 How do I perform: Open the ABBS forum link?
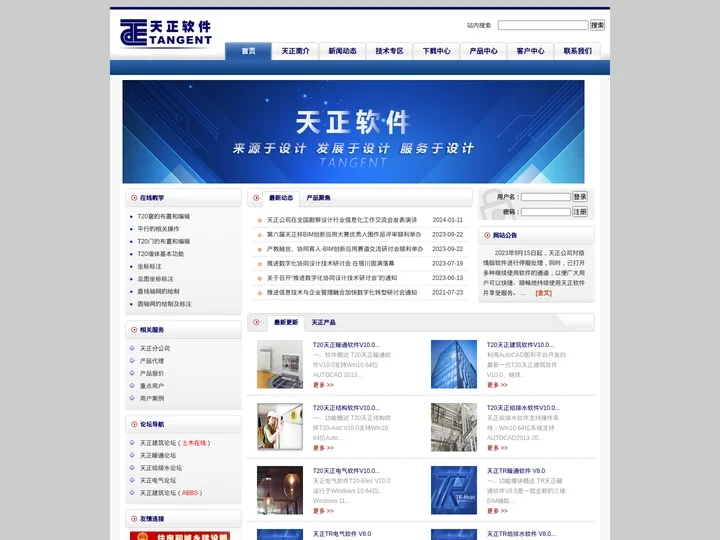click(x=190, y=493)
